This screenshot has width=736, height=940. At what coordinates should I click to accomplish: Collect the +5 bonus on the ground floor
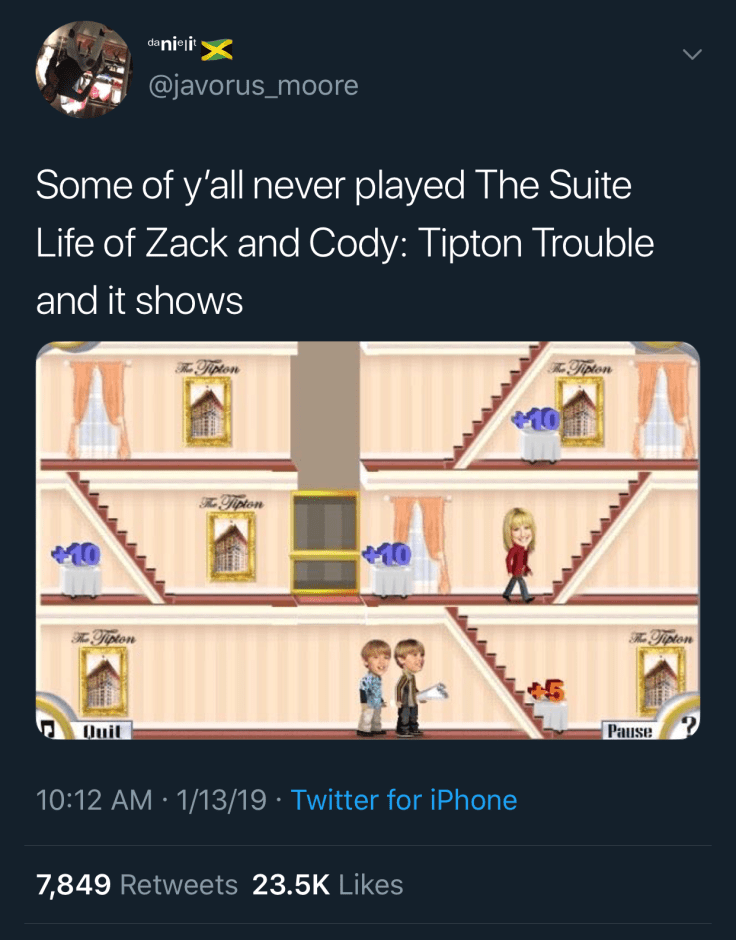tap(544, 689)
